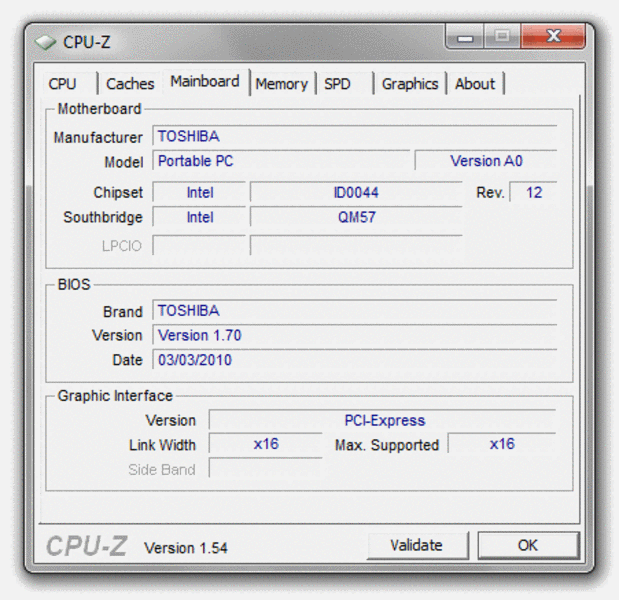619x600 pixels.
Task: Click the 'Motherboard' group heading
Action: pyautogui.click(x=99, y=109)
